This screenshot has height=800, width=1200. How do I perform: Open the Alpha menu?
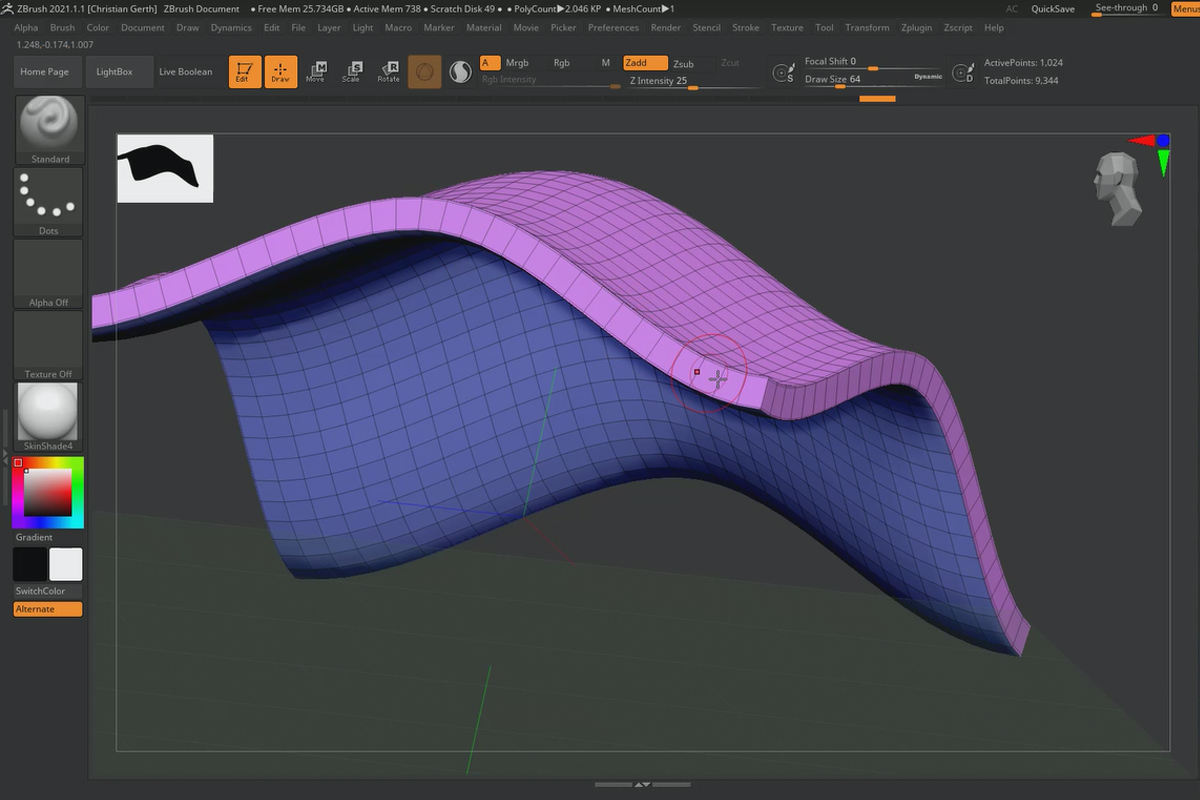pos(26,28)
